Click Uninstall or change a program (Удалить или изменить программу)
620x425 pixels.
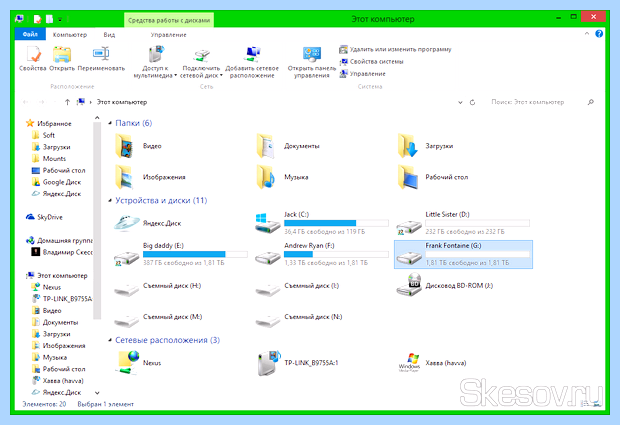tap(395, 49)
